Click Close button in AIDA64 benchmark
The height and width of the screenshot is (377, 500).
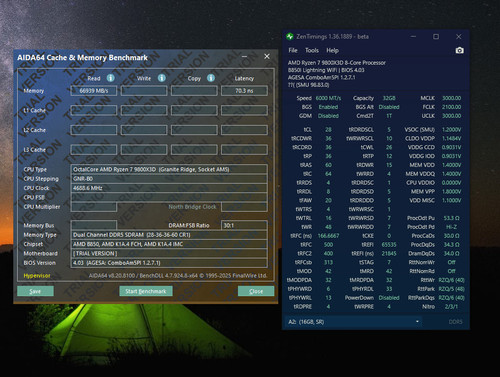(x=256, y=291)
